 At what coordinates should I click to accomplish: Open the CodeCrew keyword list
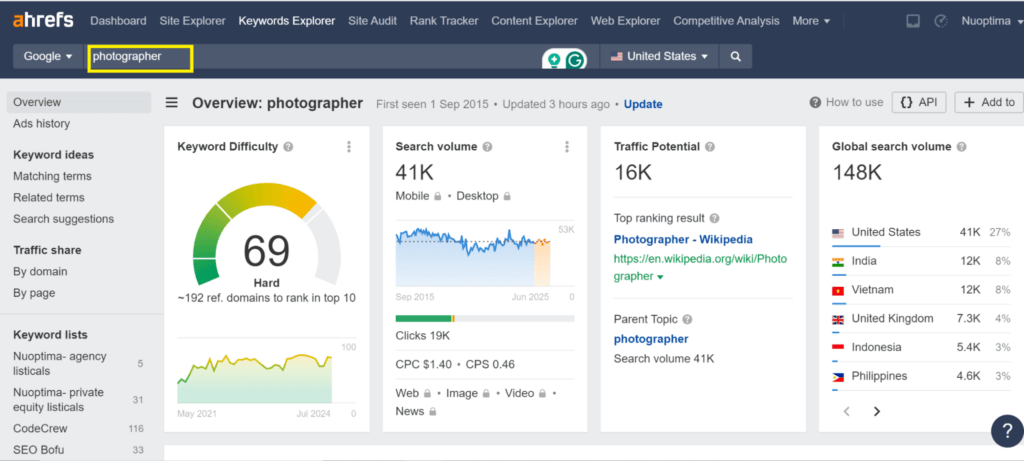click(40, 428)
